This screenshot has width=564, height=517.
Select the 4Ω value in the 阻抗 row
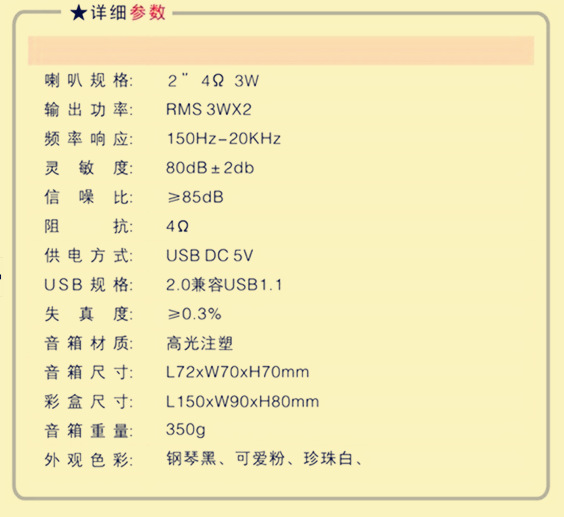[177, 226]
